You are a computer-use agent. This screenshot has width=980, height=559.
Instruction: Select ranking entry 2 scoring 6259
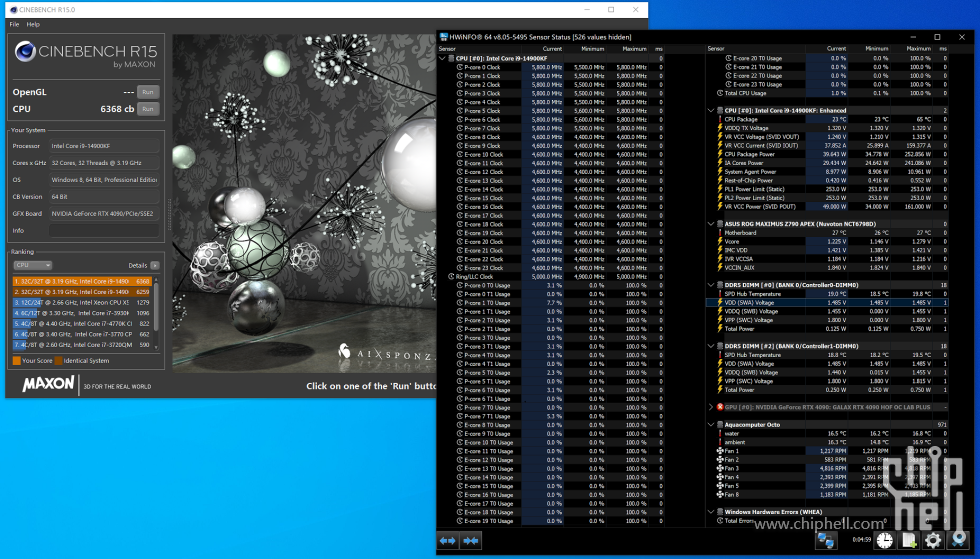coord(82,292)
